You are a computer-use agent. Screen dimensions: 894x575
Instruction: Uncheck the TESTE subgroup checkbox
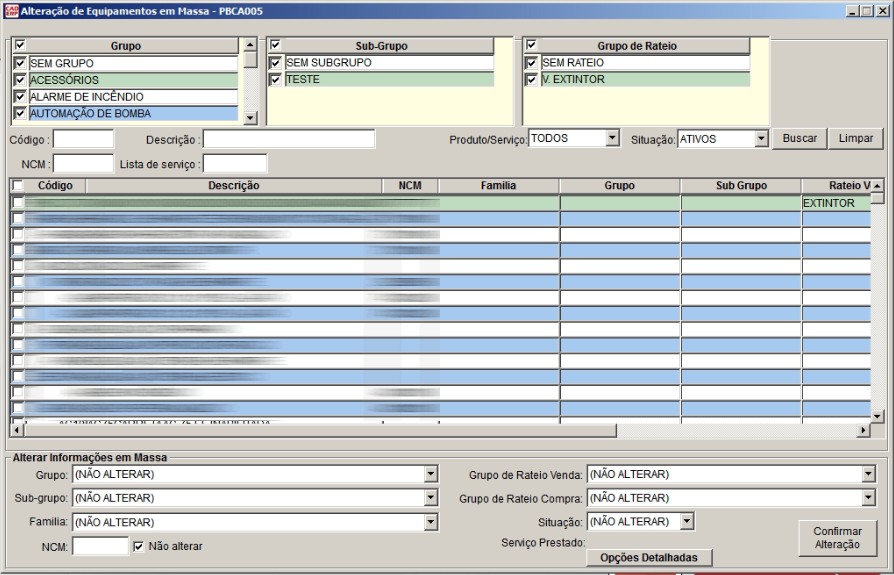coord(275,79)
